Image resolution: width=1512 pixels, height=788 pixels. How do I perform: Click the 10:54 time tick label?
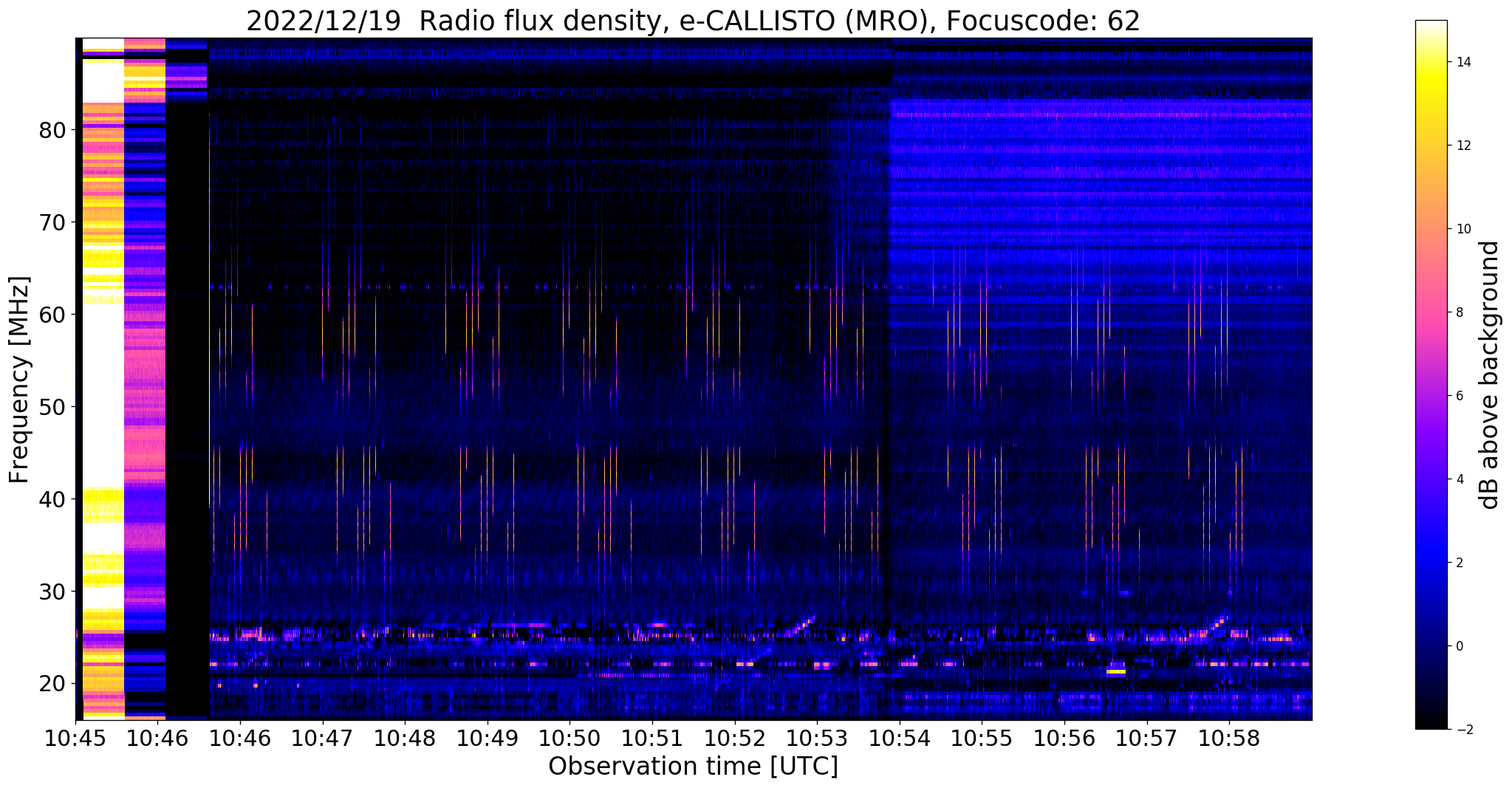pyautogui.click(x=900, y=739)
